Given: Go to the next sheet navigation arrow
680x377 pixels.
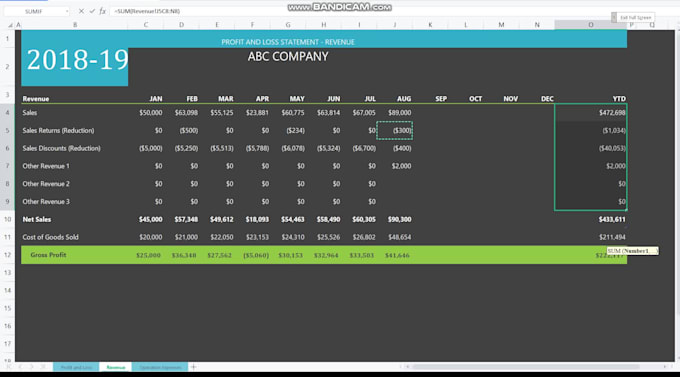Looking at the screenshot, I should (x=31, y=367).
